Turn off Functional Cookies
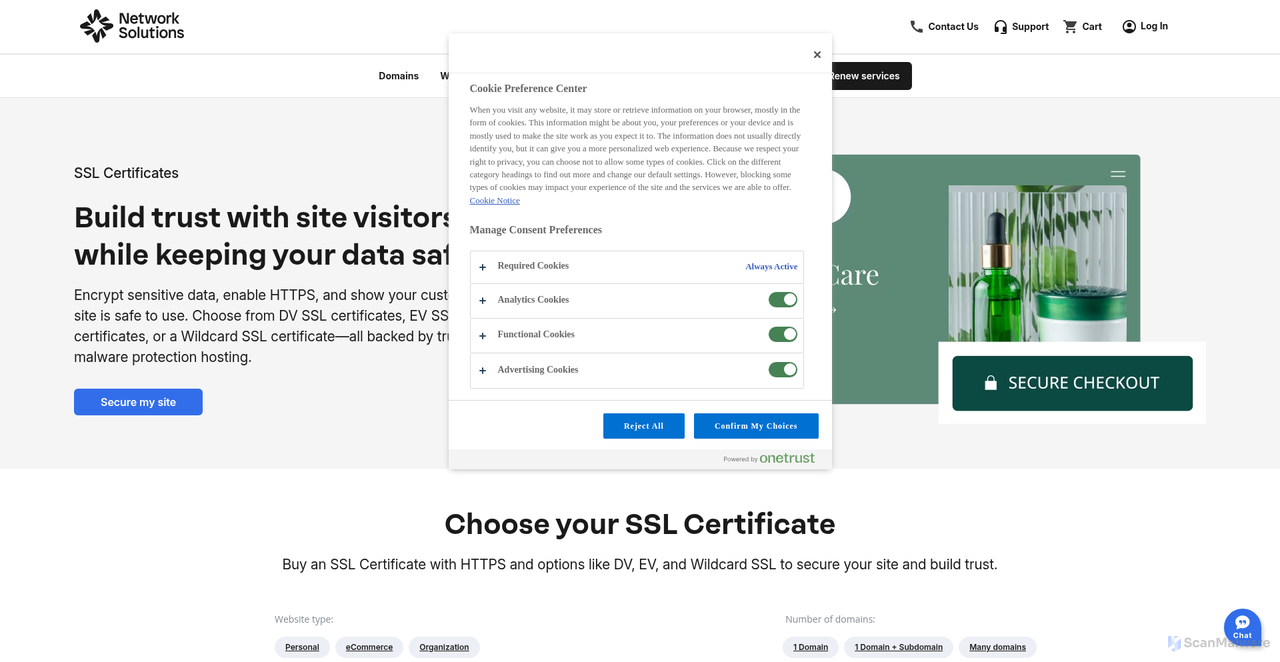The image size is (1280, 662). [783, 334]
